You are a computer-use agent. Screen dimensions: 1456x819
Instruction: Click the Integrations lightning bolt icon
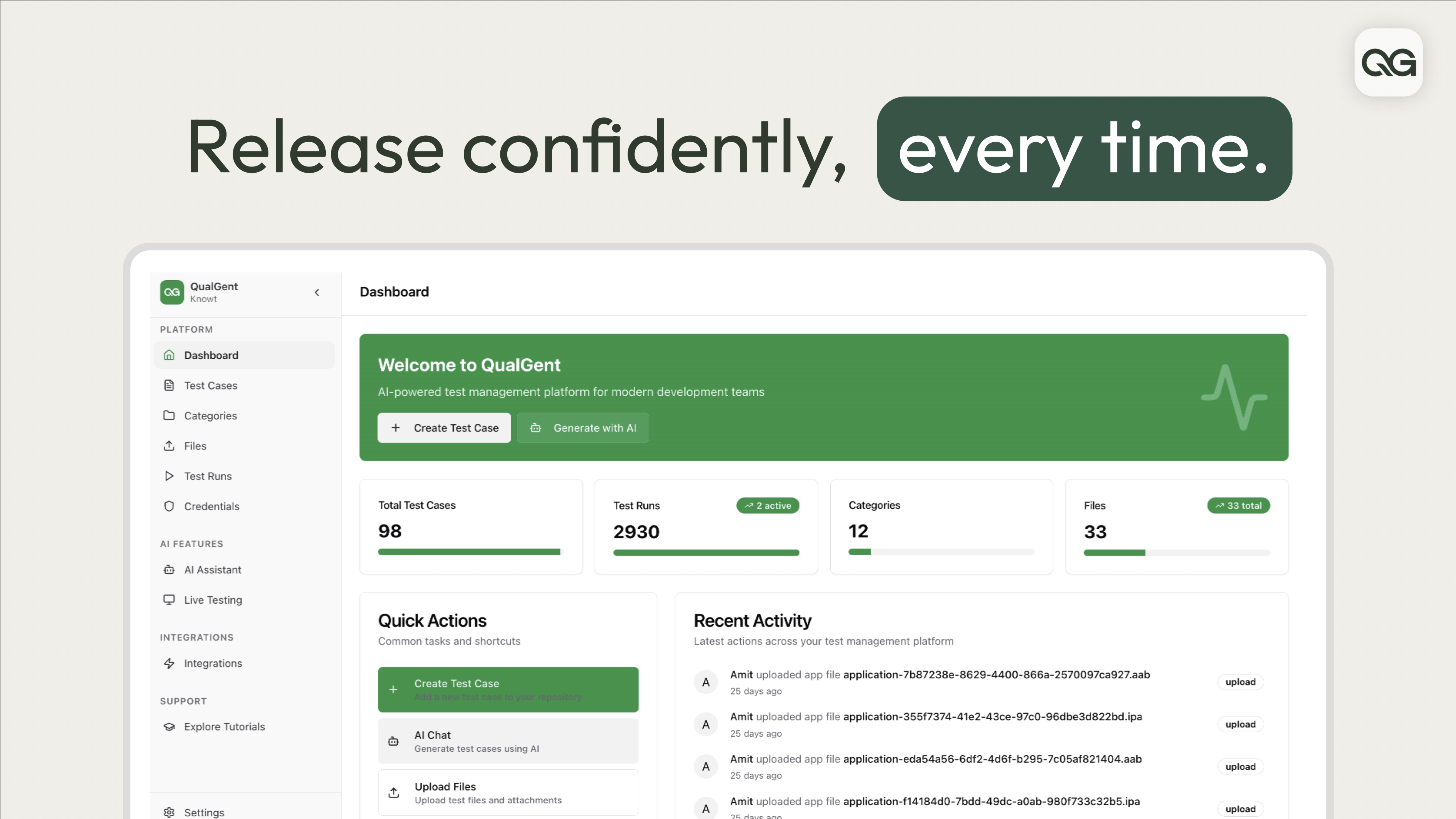point(168,664)
